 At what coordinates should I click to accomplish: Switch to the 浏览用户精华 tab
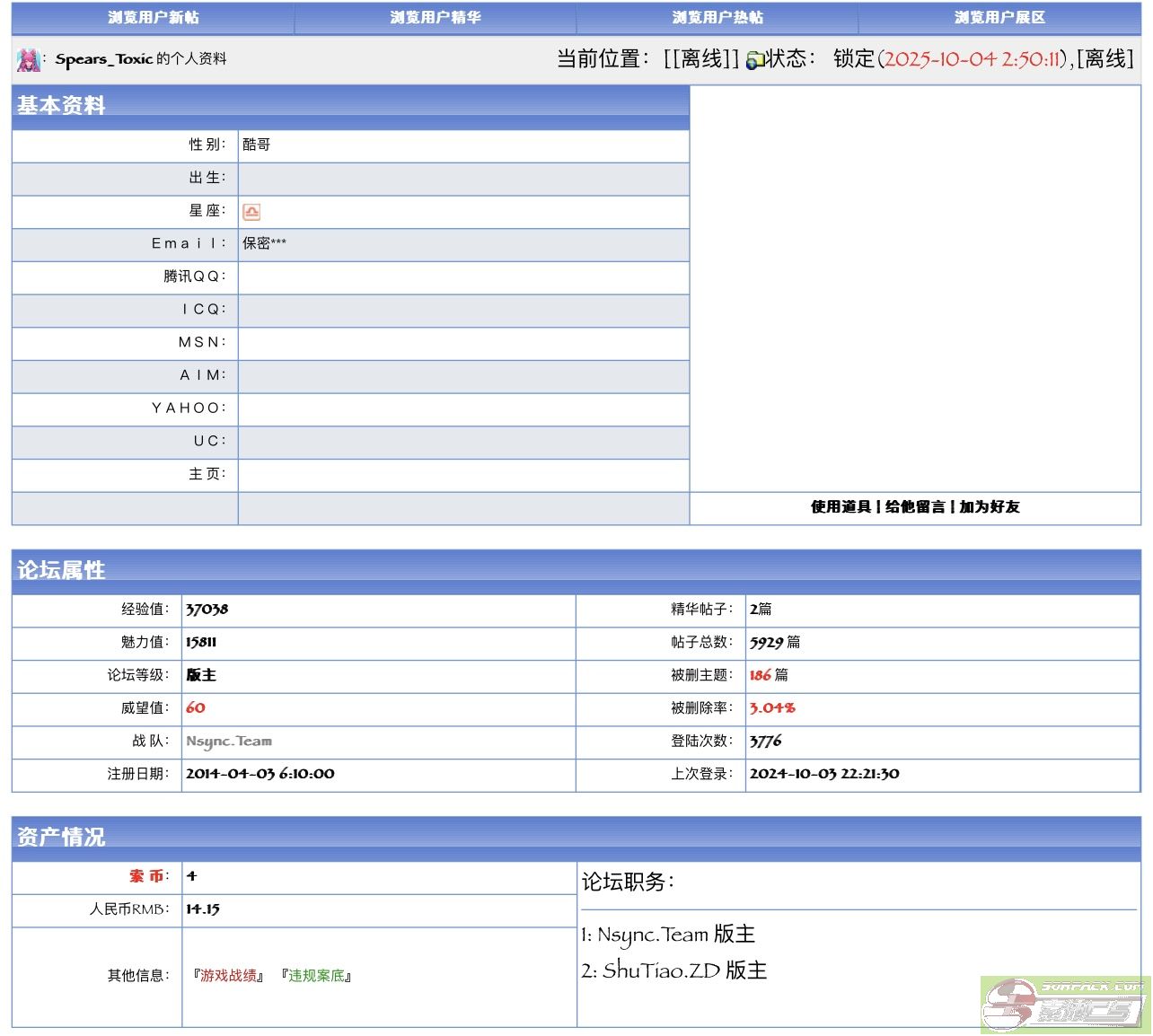point(436,18)
